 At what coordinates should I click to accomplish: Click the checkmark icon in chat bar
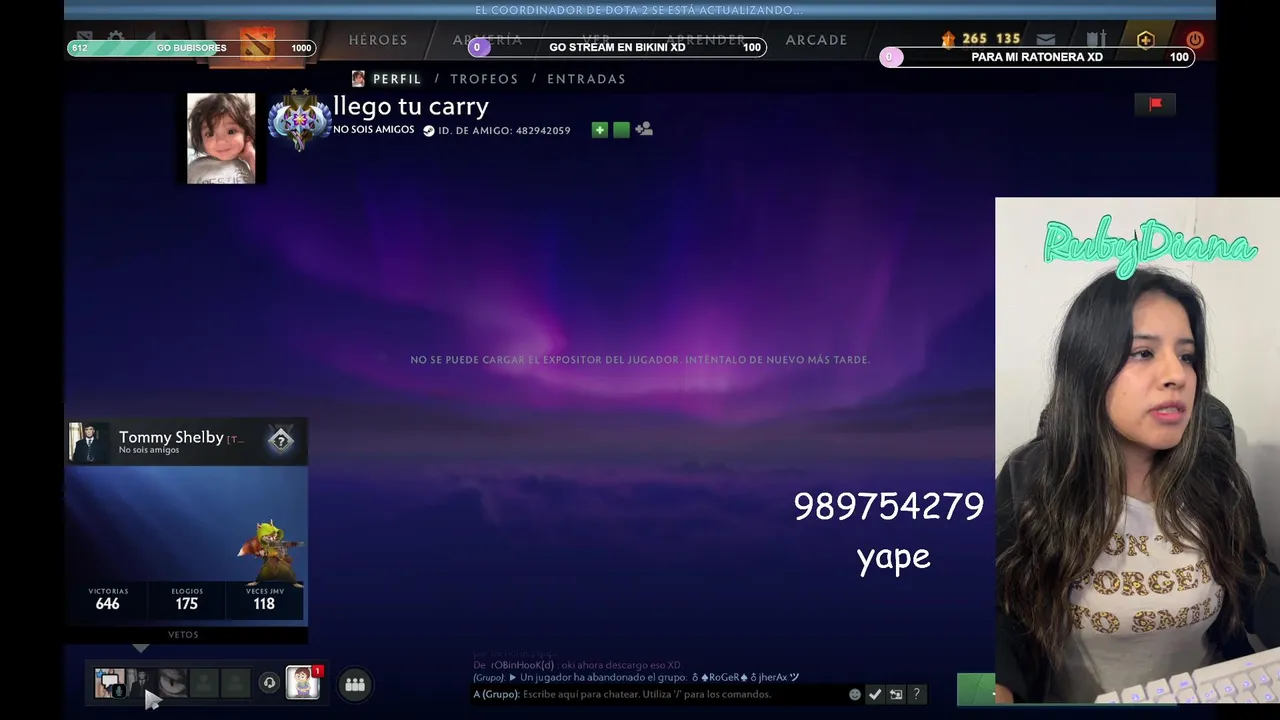click(875, 694)
